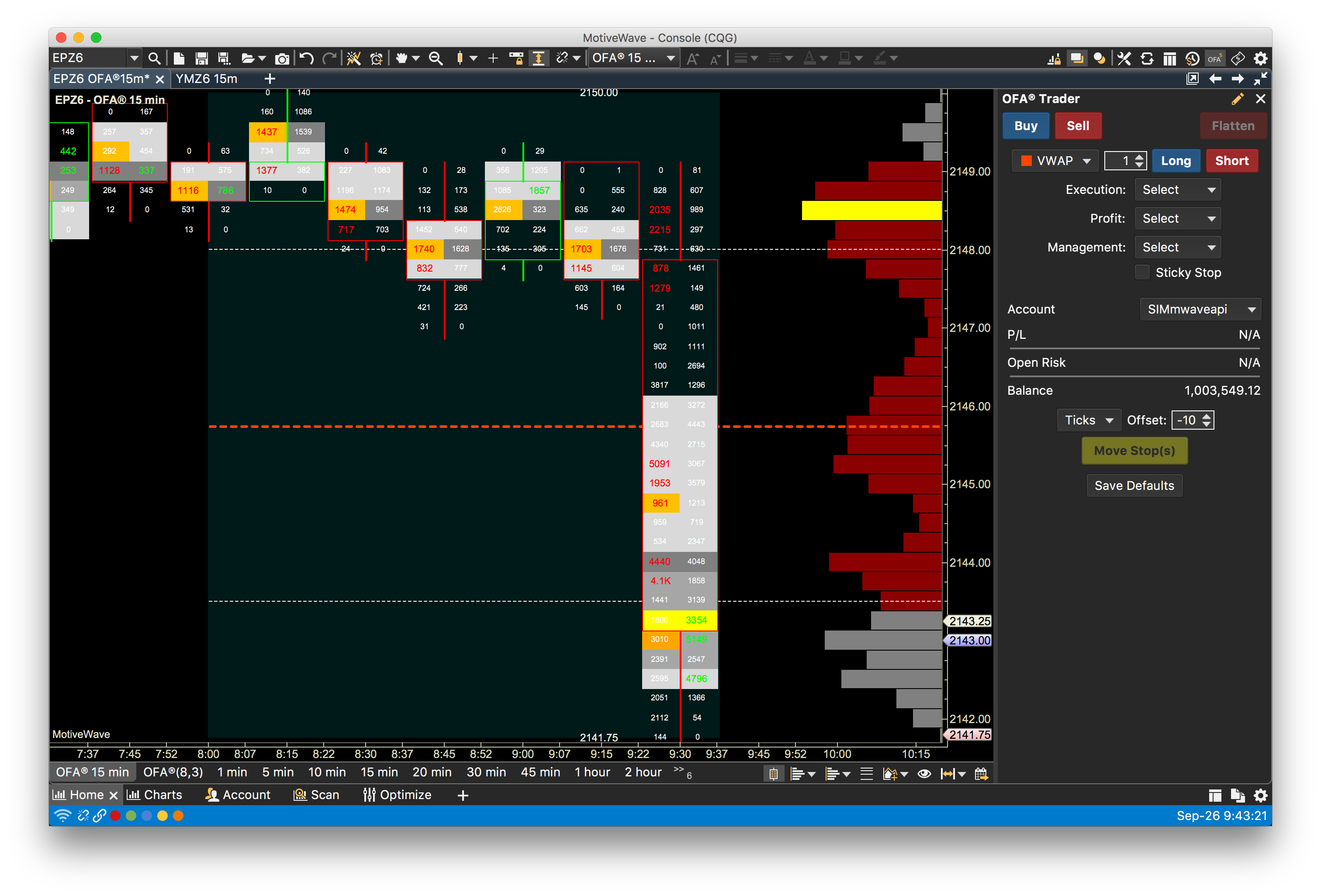Expand the open folder dropdown arrow

[262, 59]
